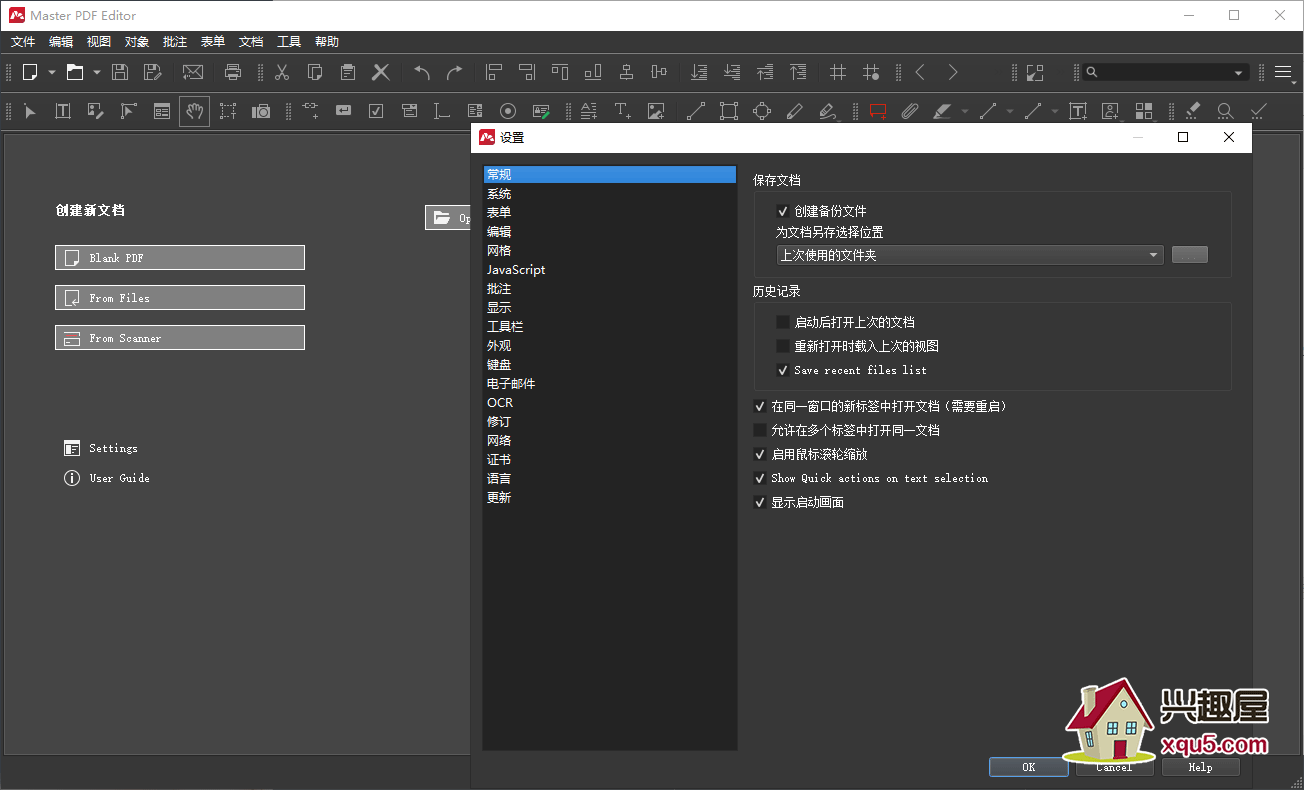This screenshot has height=790, width=1304.
Task: Expand the dropdown arrow beside Open folder
Action: click(x=97, y=72)
